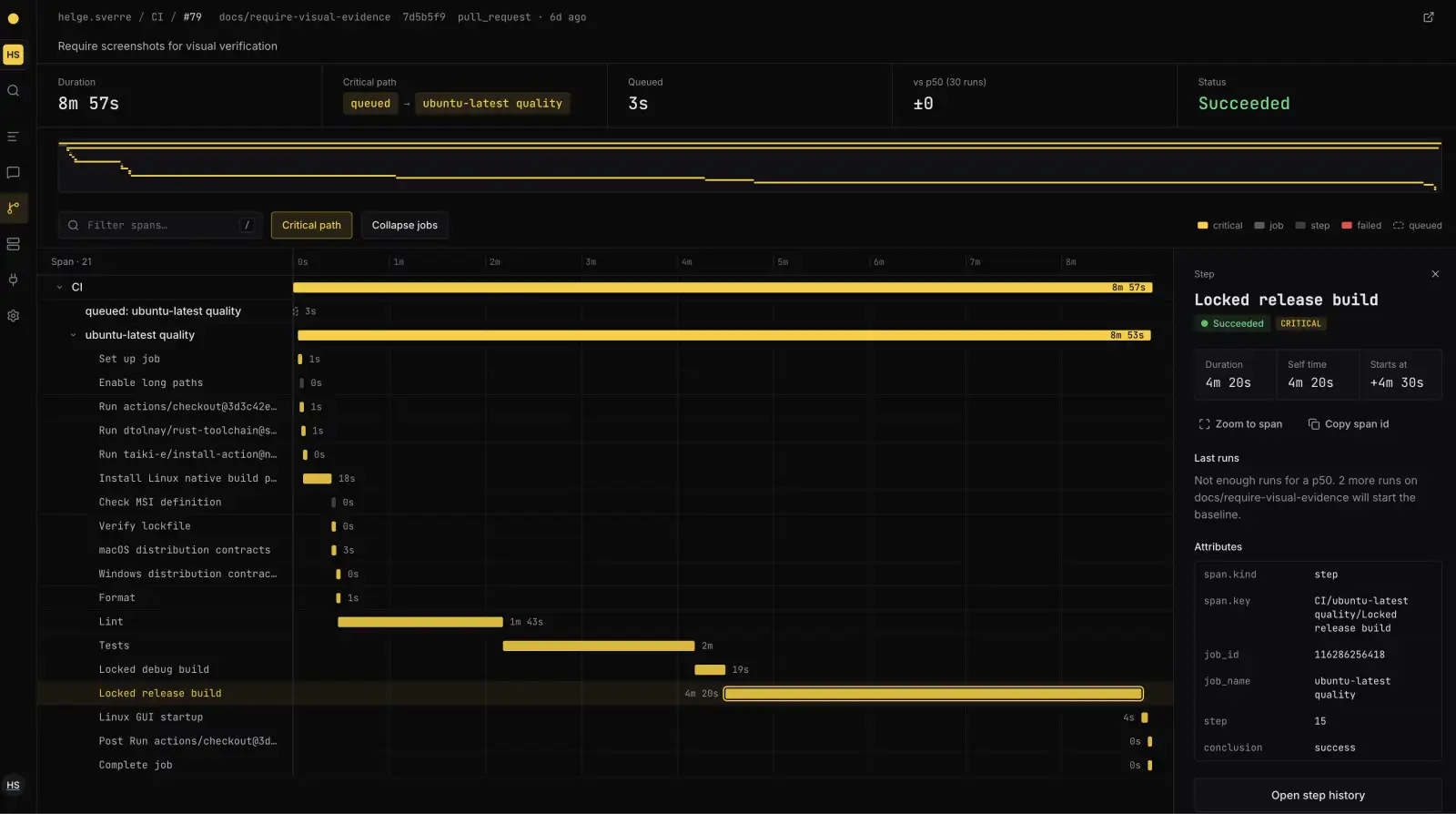The height and width of the screenshot is (814, 1456).
Task: Close the Locked release build panel
Action: (1435, 274)
